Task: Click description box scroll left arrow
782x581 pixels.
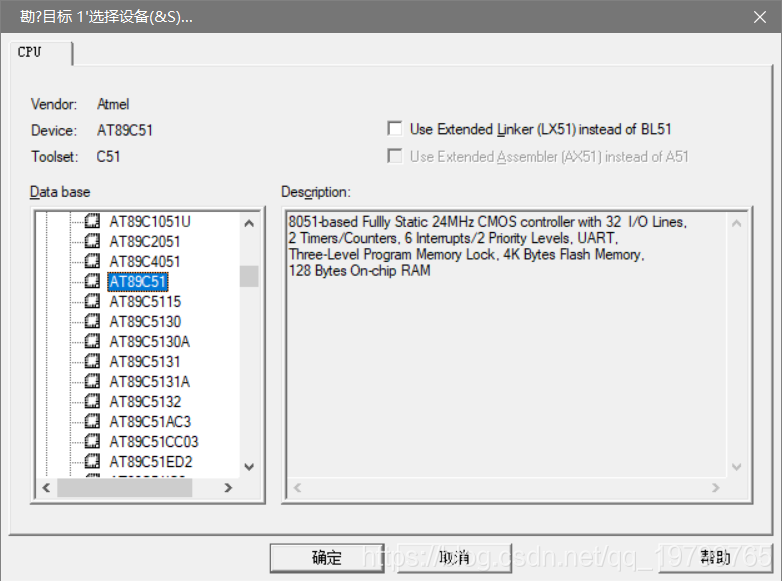Action: point(298,487)
